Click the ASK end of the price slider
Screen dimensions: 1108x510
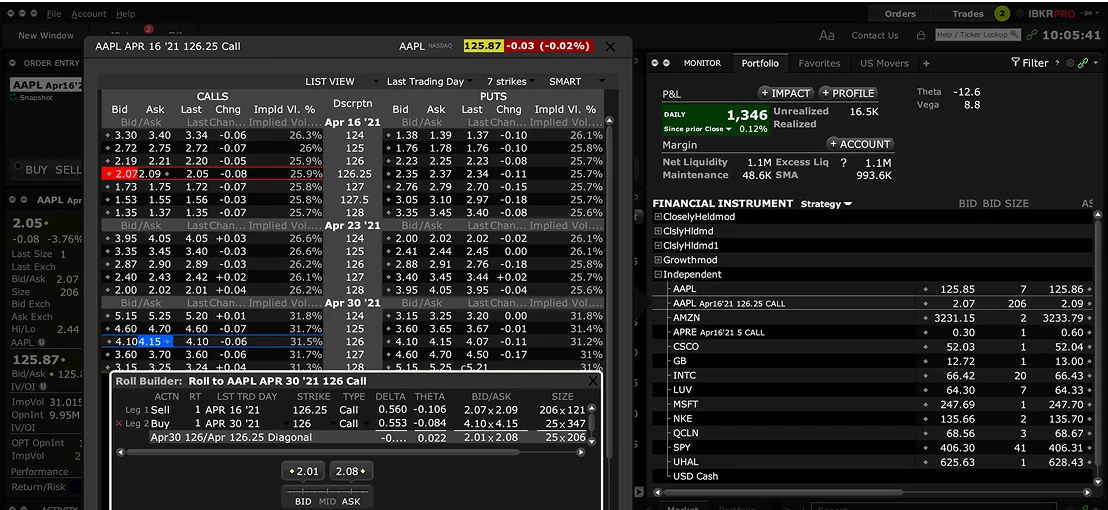coord(351,501)
